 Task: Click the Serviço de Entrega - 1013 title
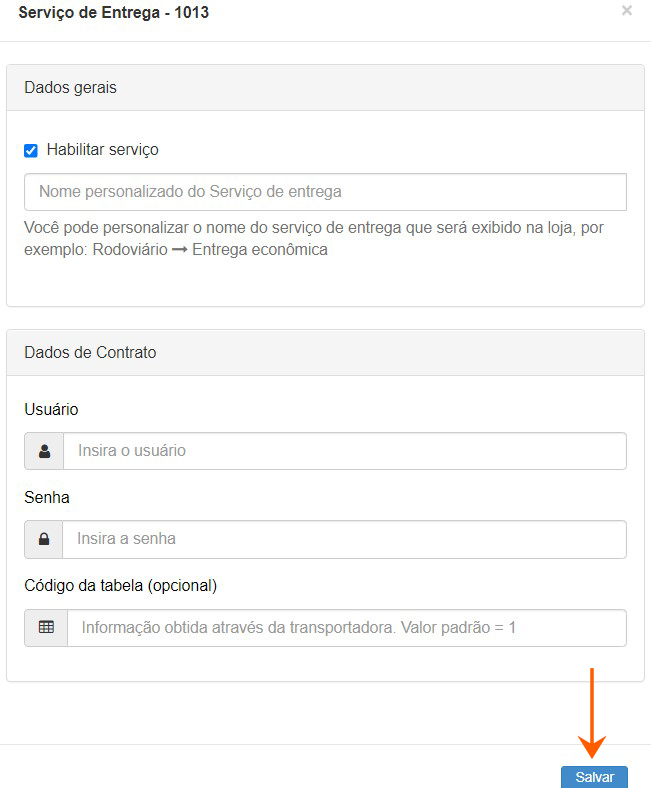(x=114, y=13)
